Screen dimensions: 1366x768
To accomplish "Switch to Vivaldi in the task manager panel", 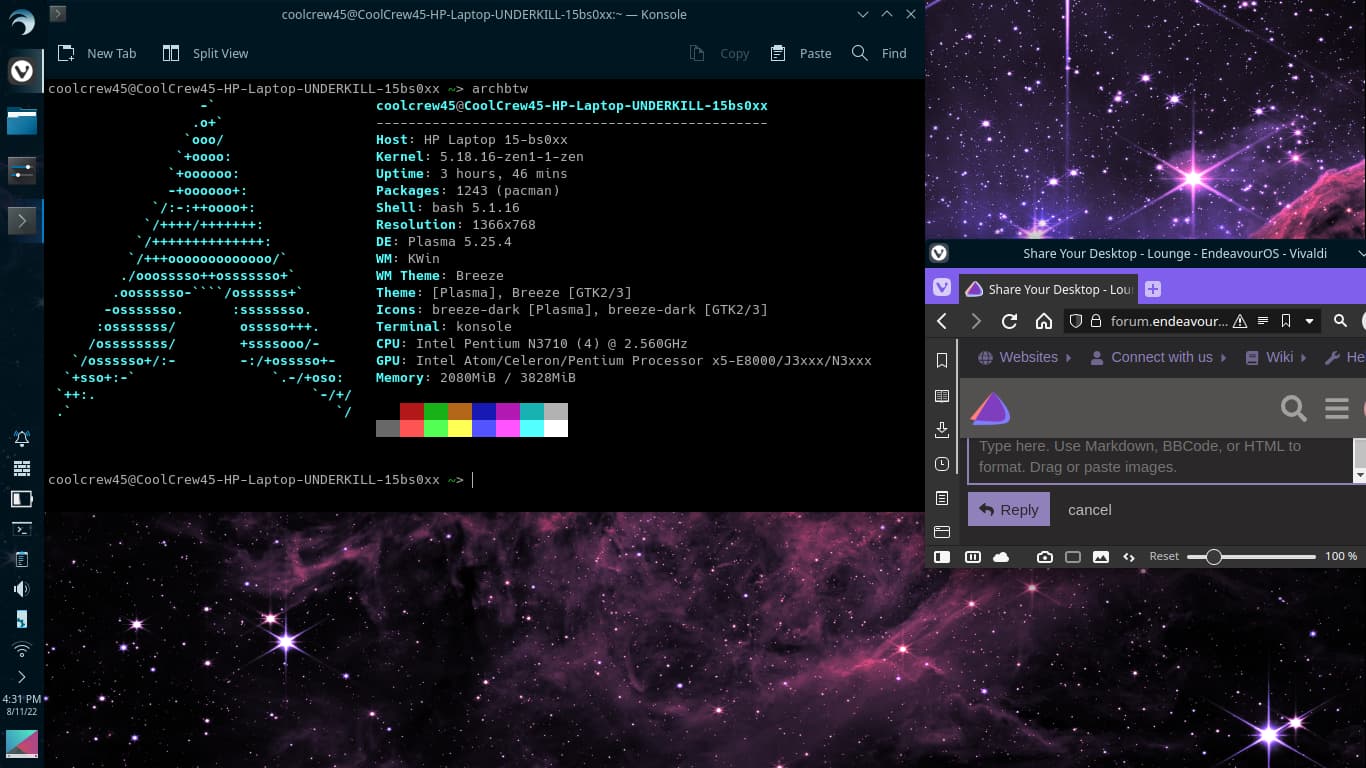I will [x=22, y=71].
